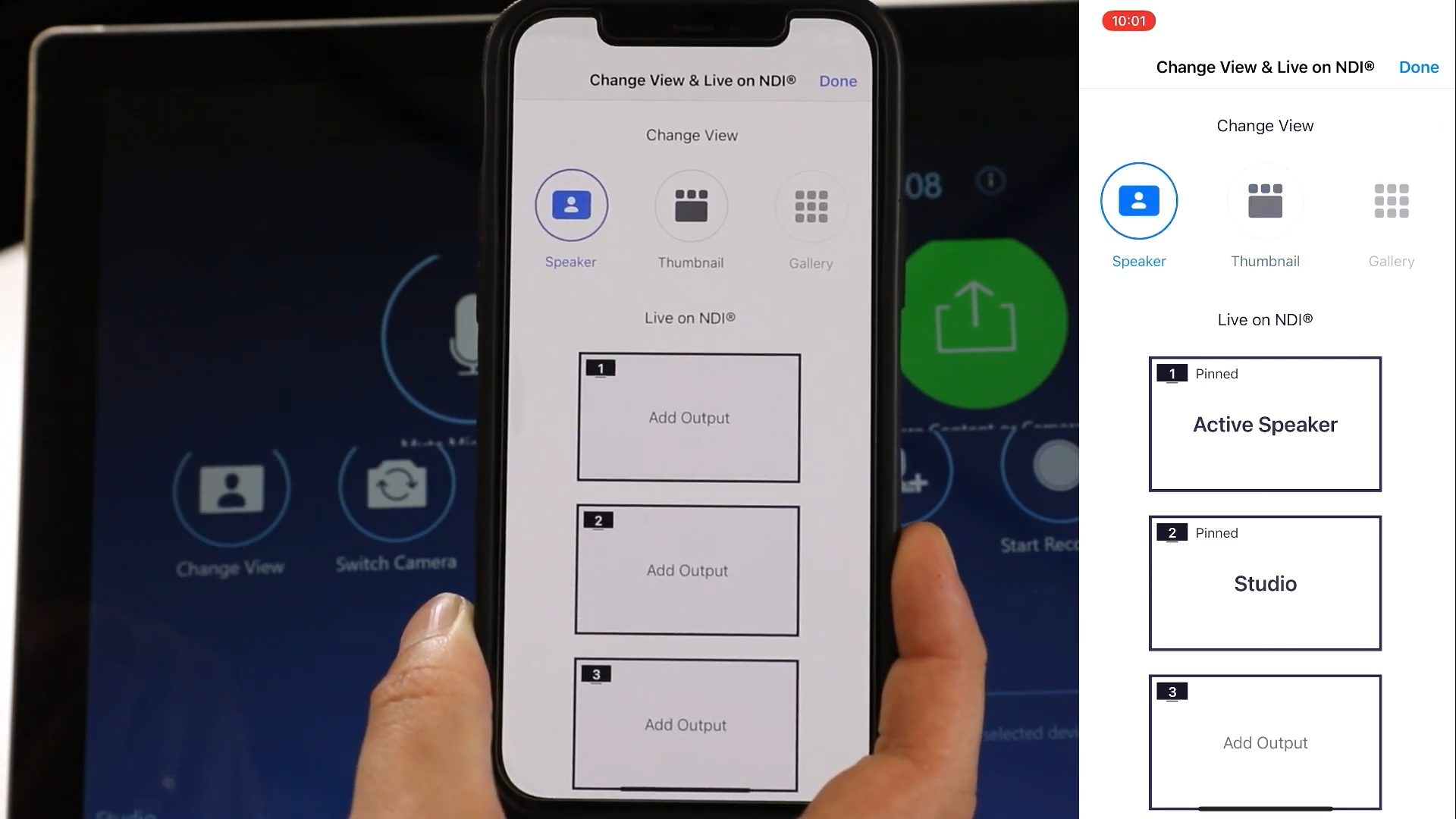Select Speaker view on desktop panel

pyautogui.click(x=1139, y=201)
